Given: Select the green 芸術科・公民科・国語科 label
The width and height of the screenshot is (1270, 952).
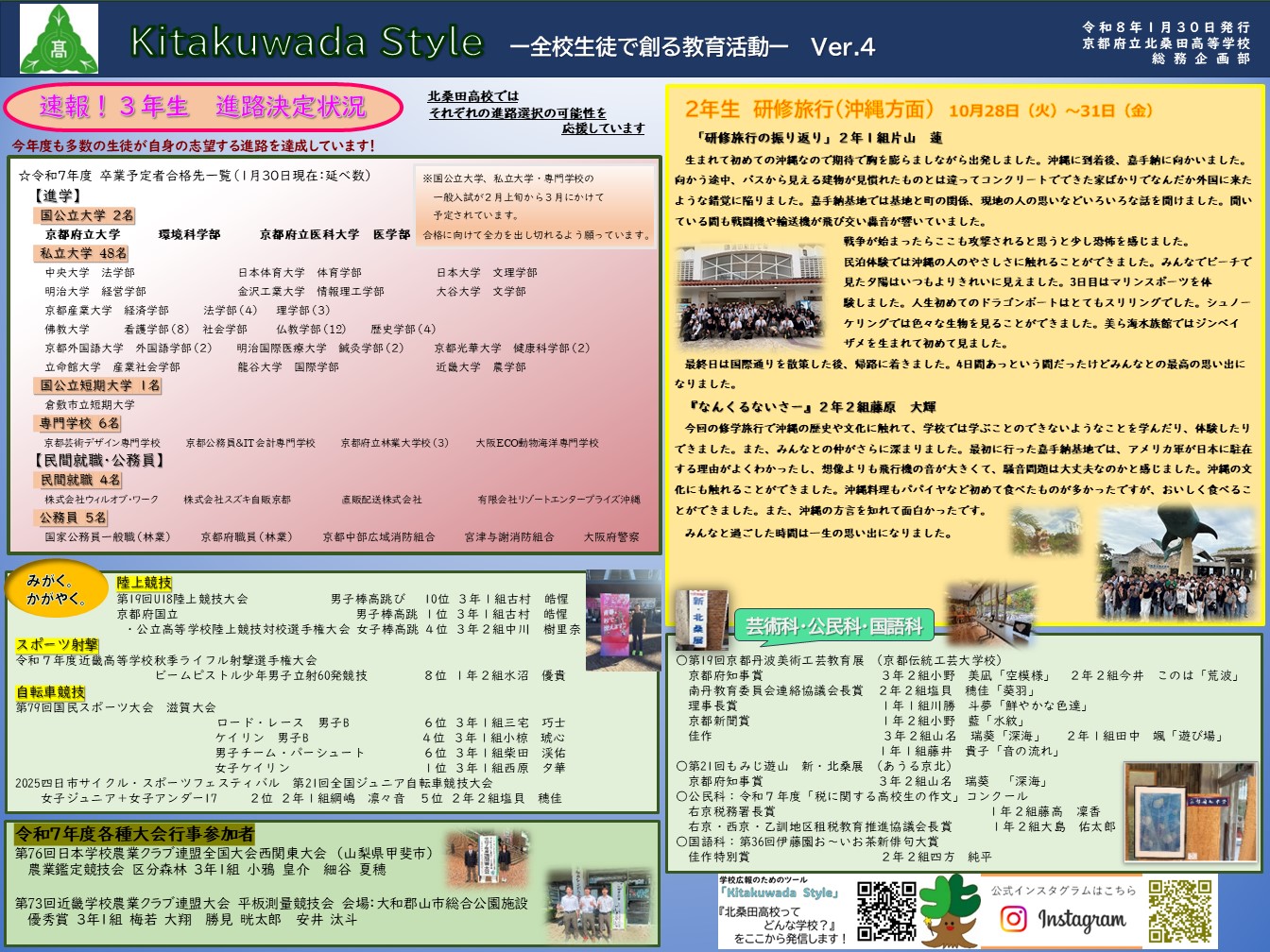Looking at the screenshot, I should (x=833, y=625).
